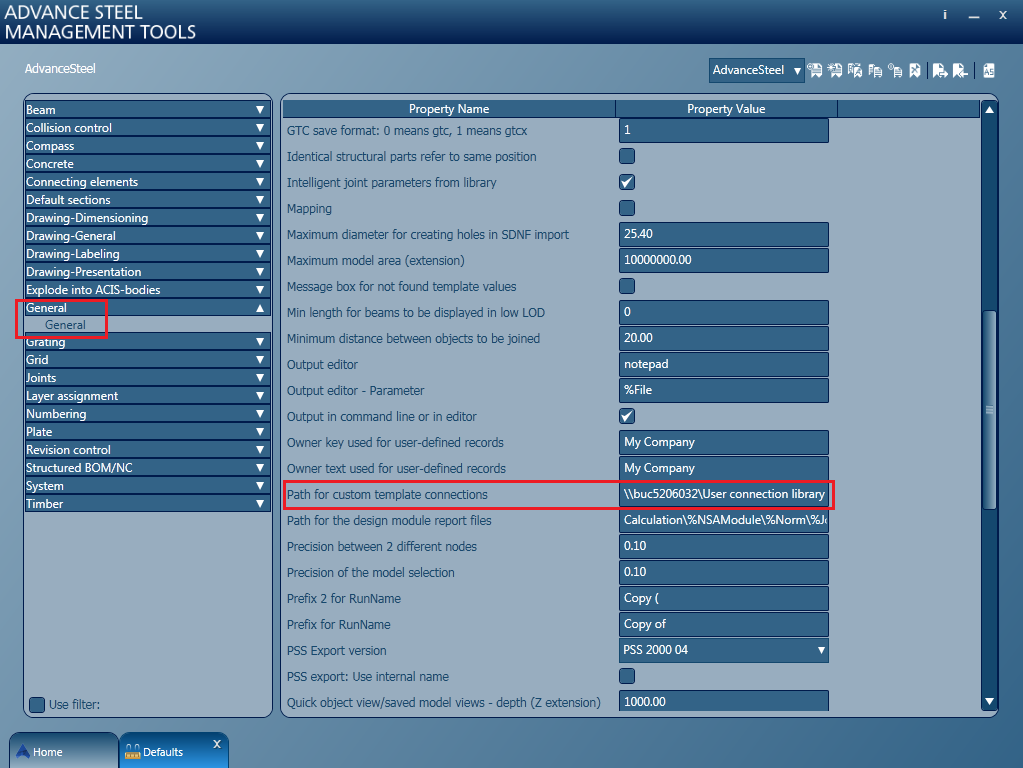
Task: Click the Advance Steel logo on Home tab
Action: [x=23, y=752]
